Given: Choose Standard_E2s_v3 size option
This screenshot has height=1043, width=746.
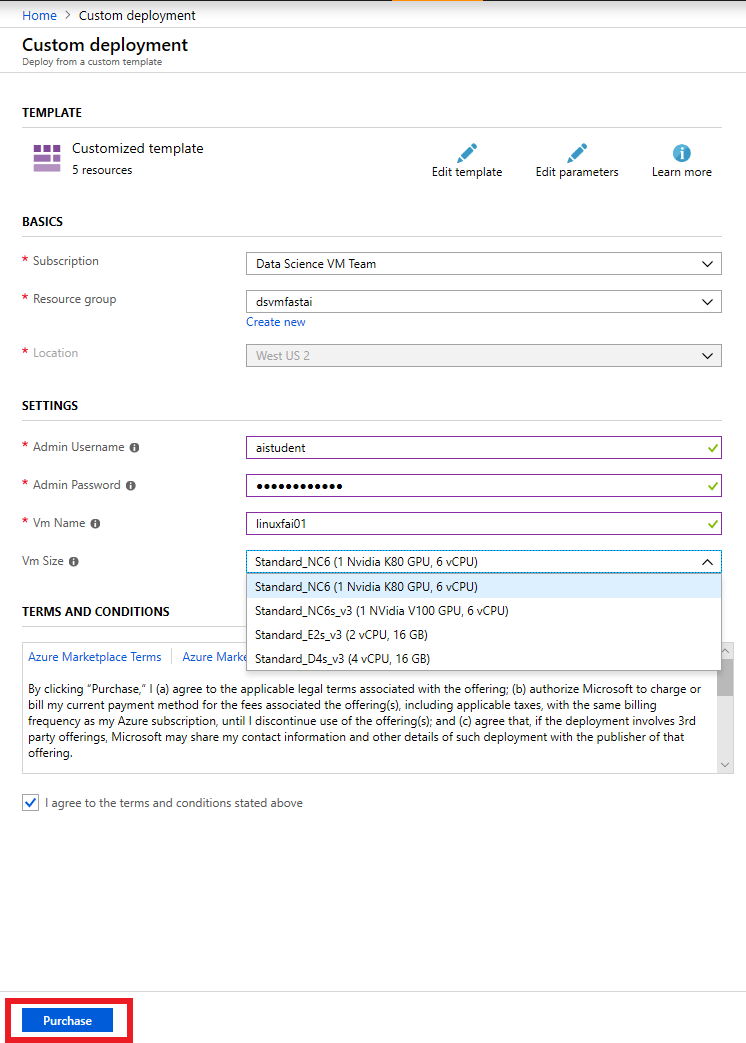Looking at the screenshot, I should pos(342,635).
